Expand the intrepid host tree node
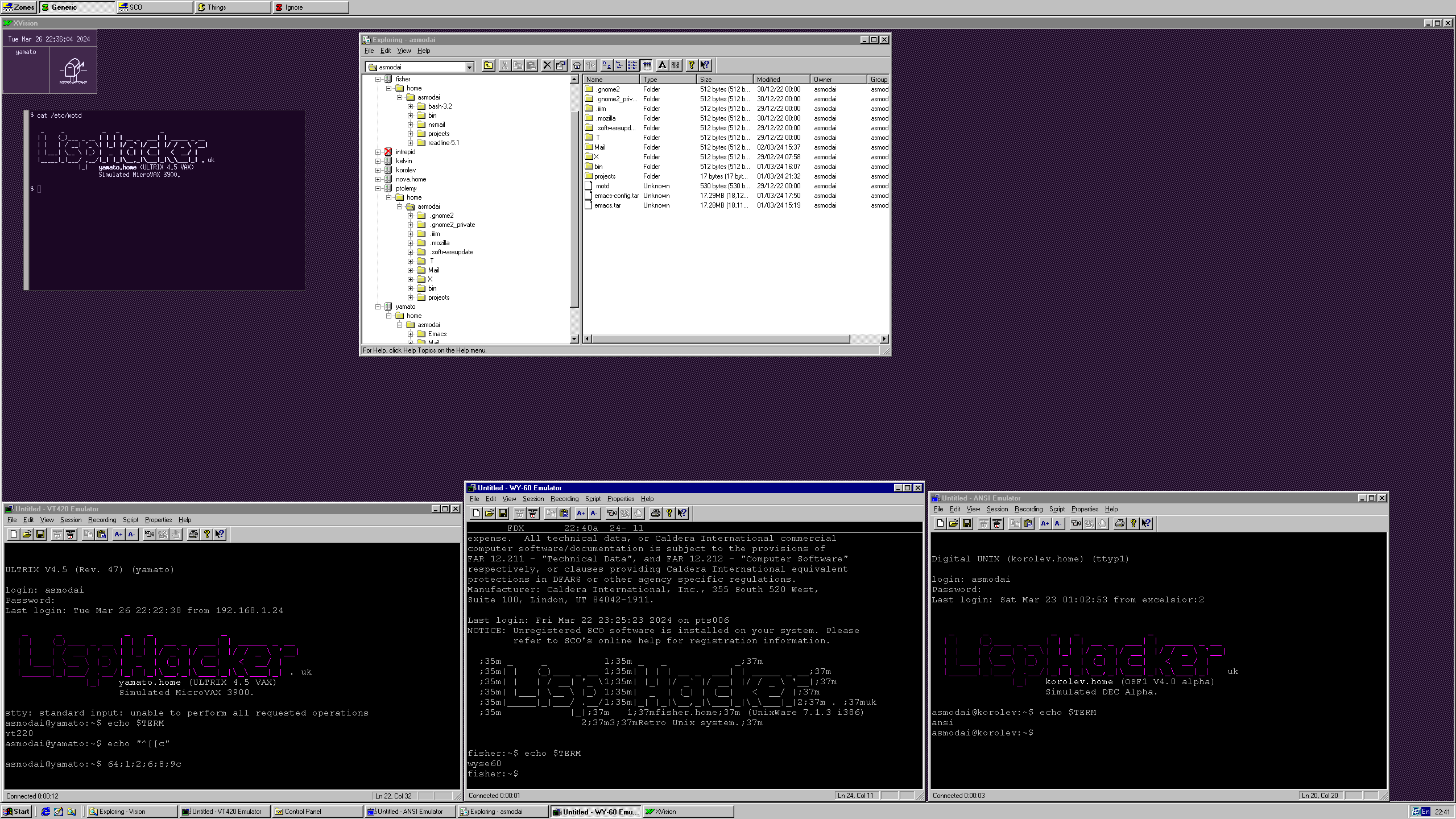This screenshot has width=1456, height=819. pos(378,152)
